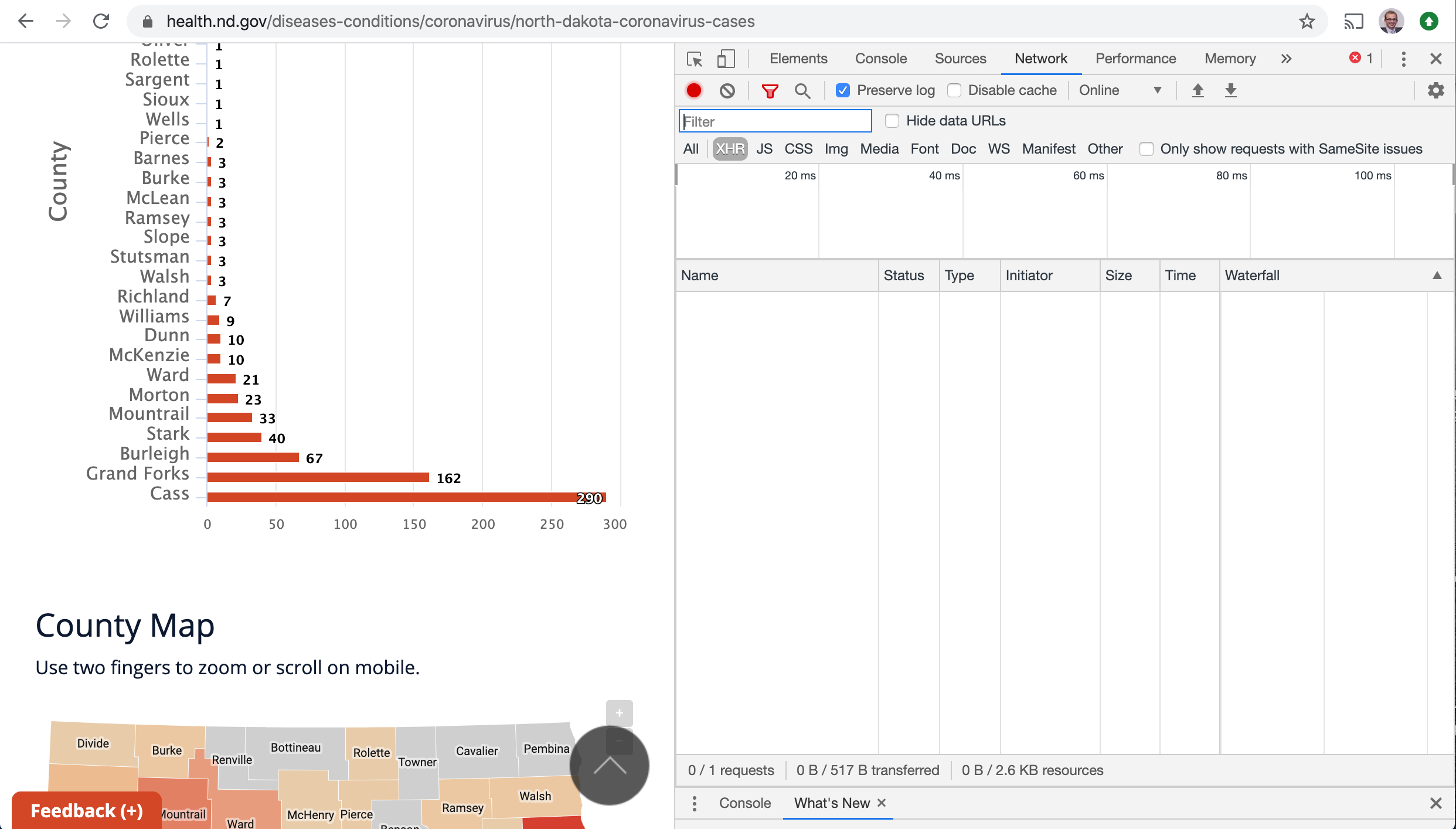Toggle the red filter funnel icon
This screenshot has width=1456, height=829.
[769, 90]
